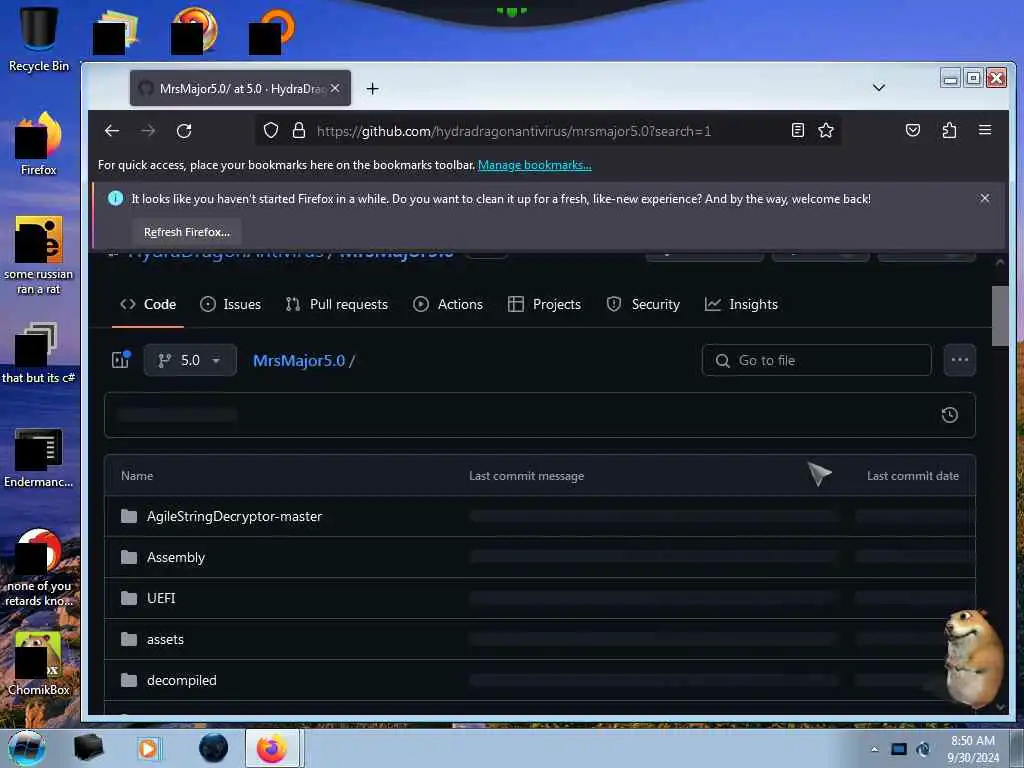
Task: Click the Last commit date column header
Action: (x=912, y=475)
